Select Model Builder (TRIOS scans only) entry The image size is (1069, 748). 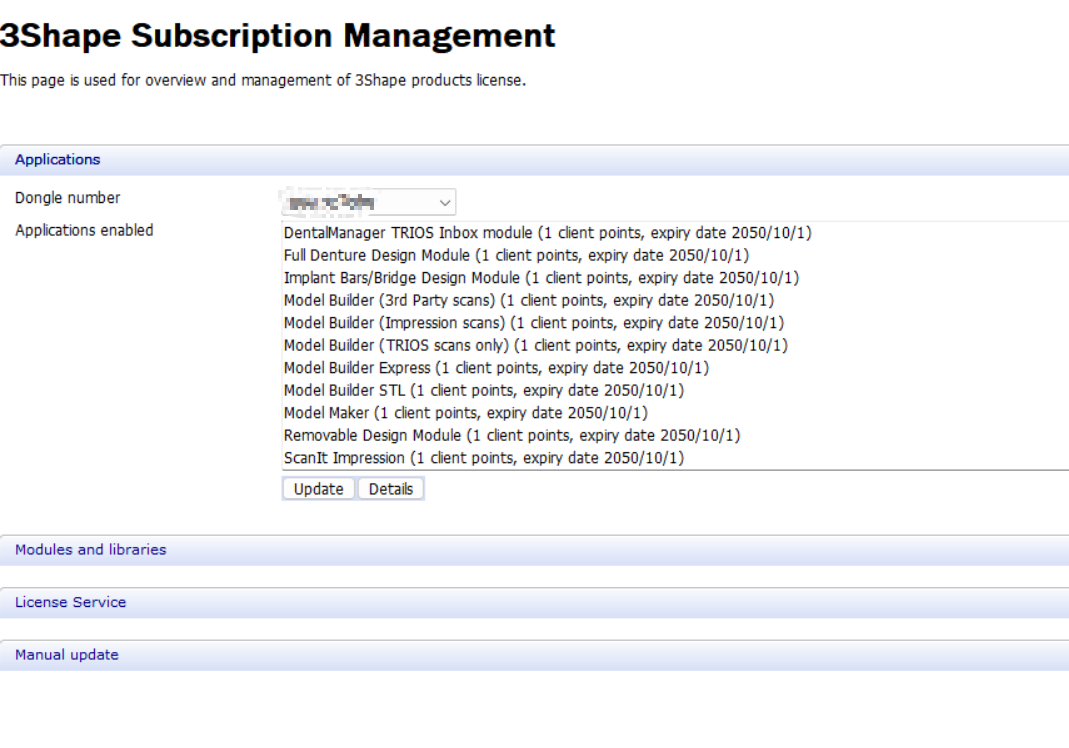pyautogui.click(x=535, y=346)
